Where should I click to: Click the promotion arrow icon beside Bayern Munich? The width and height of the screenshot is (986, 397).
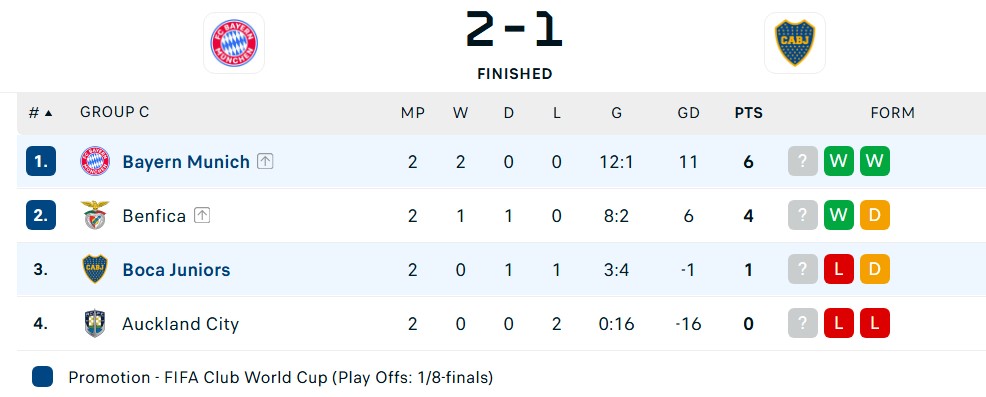pyautogui.click(x=265, y=162)
